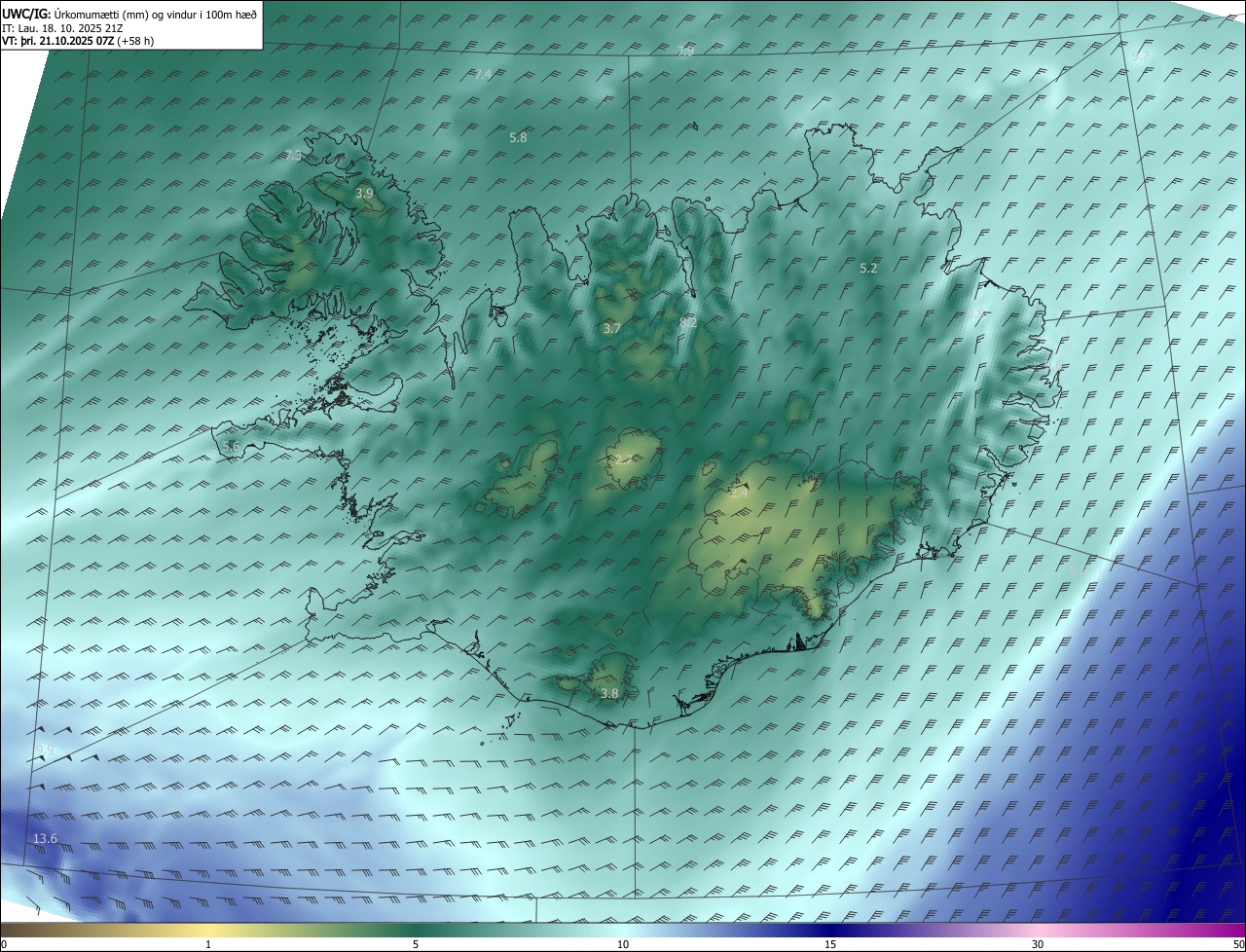This screenshot has width=1246, height=952.
Task: Click the "8.2" value label on the map
Action: click(x=689, y=321)
